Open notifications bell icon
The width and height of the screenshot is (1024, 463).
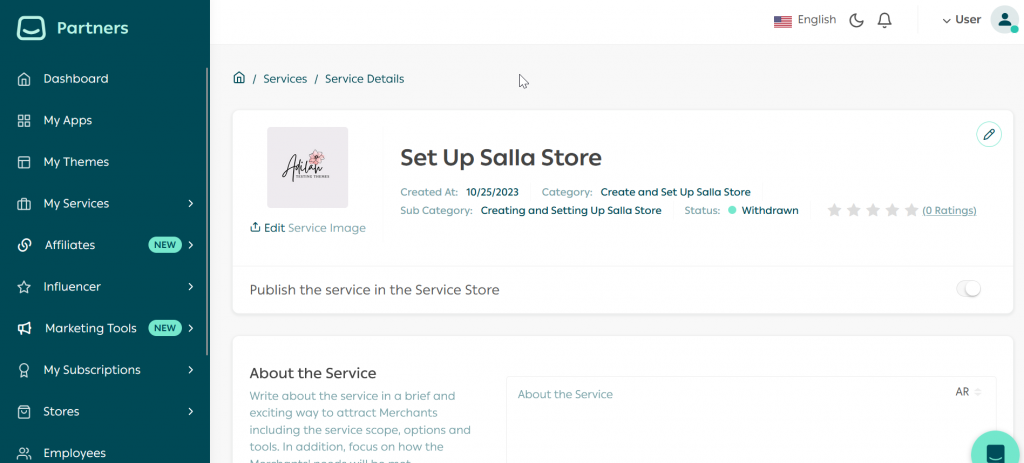click(884, 20)
